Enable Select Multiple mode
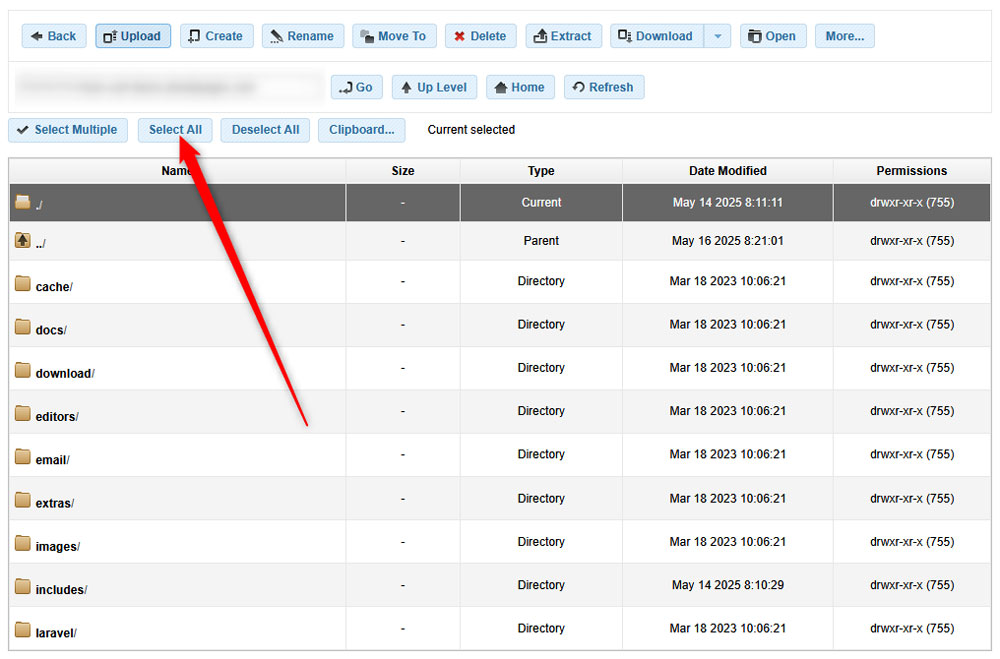 [67, 129]
